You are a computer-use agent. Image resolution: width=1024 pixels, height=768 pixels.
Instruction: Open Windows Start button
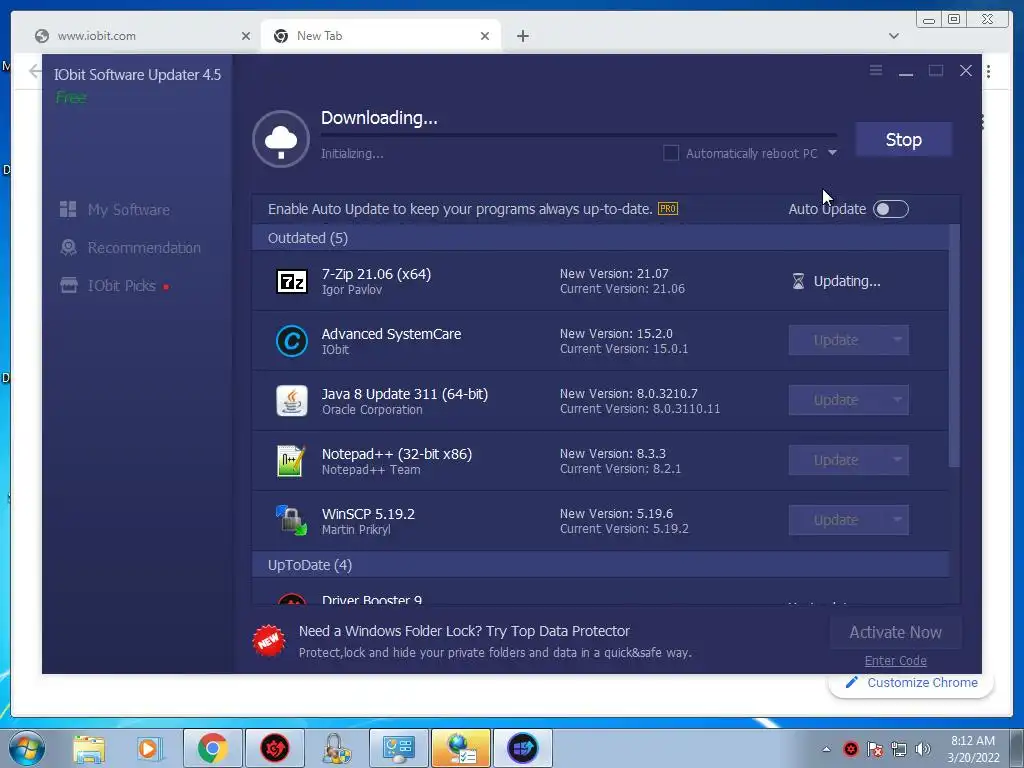click(x=27, y=748)
